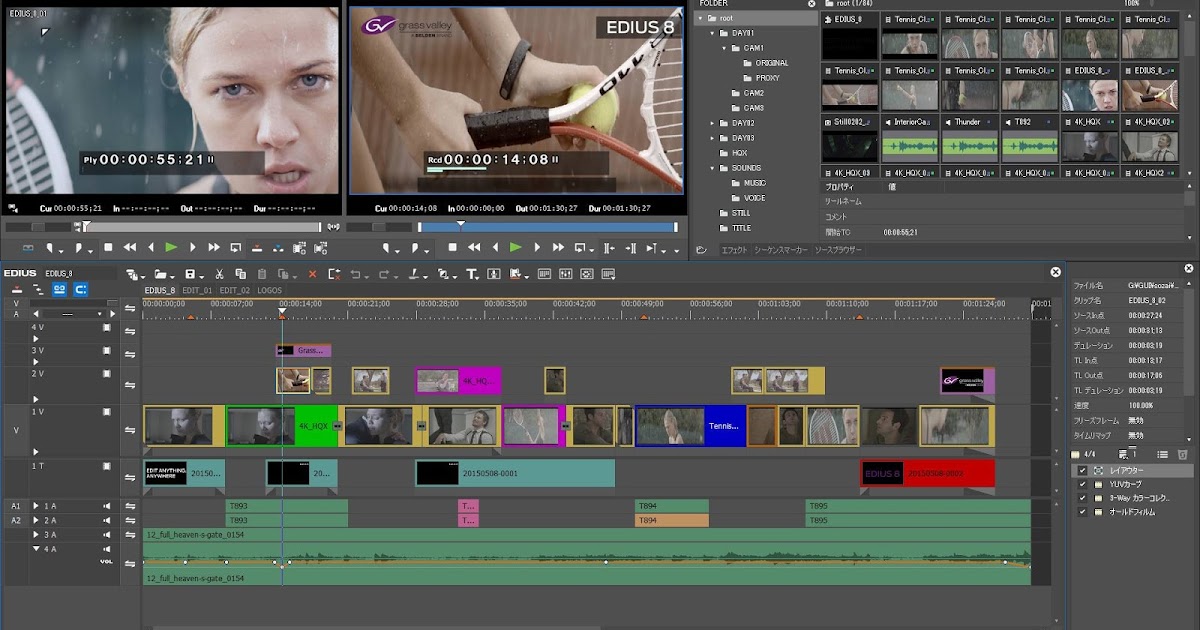Image resolution: width=1200 pixels, height=630 pixels.
Task: Switch to the EDIT_01 sequence tab
Action: pos(197,290)
